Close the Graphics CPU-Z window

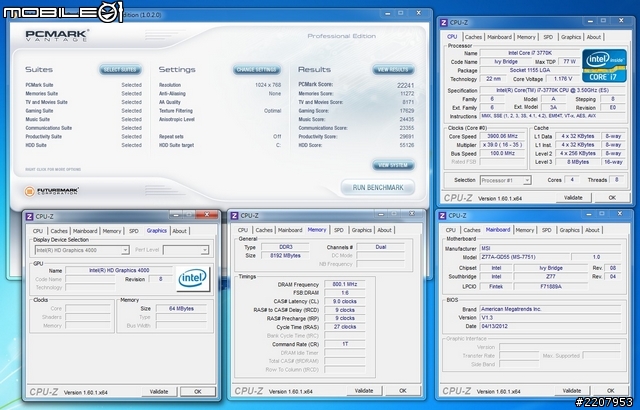pyautogui.click(x=207, y=214)
